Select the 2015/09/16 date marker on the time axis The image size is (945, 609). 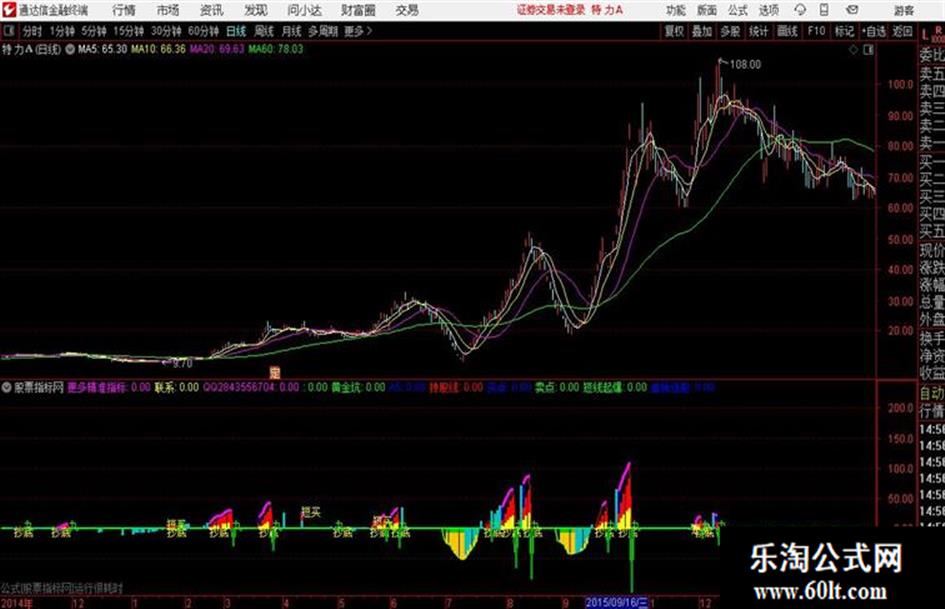616,602
